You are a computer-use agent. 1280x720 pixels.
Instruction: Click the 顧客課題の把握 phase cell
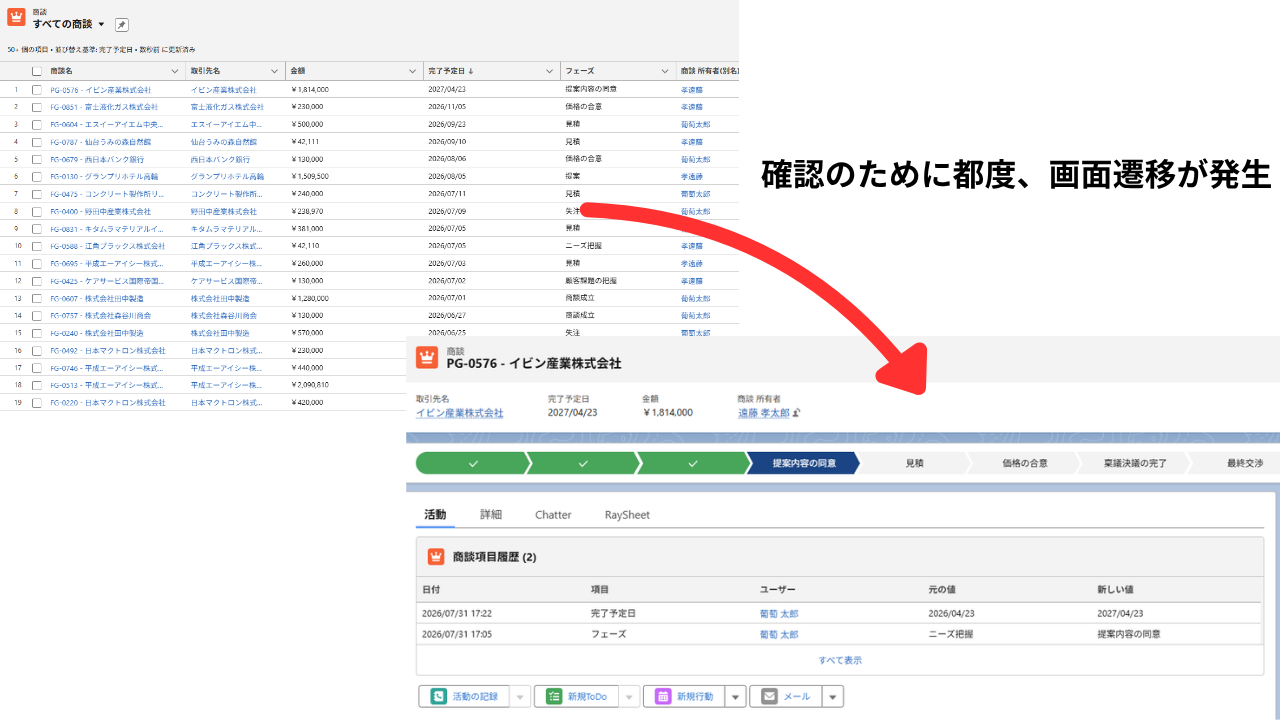(x=591, y=281)
